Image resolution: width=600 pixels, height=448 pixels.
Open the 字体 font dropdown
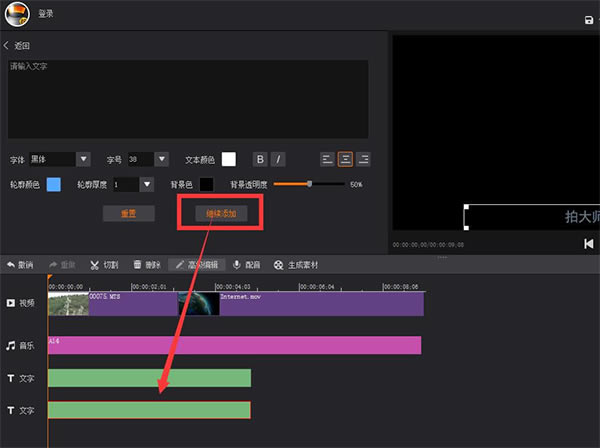83,159
